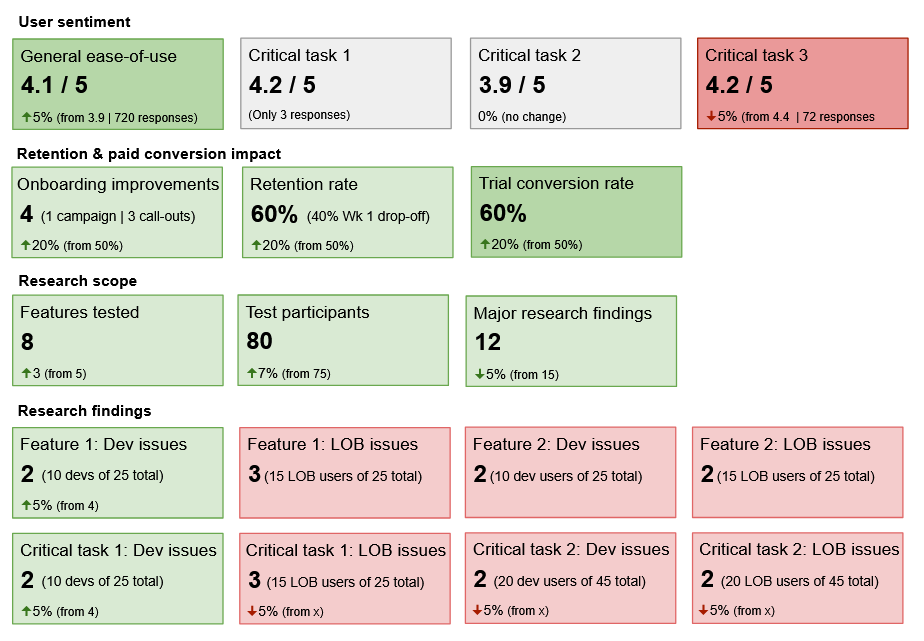Click the up arrow in Features tested card
The image size is (924, 641).
point(26,373)
